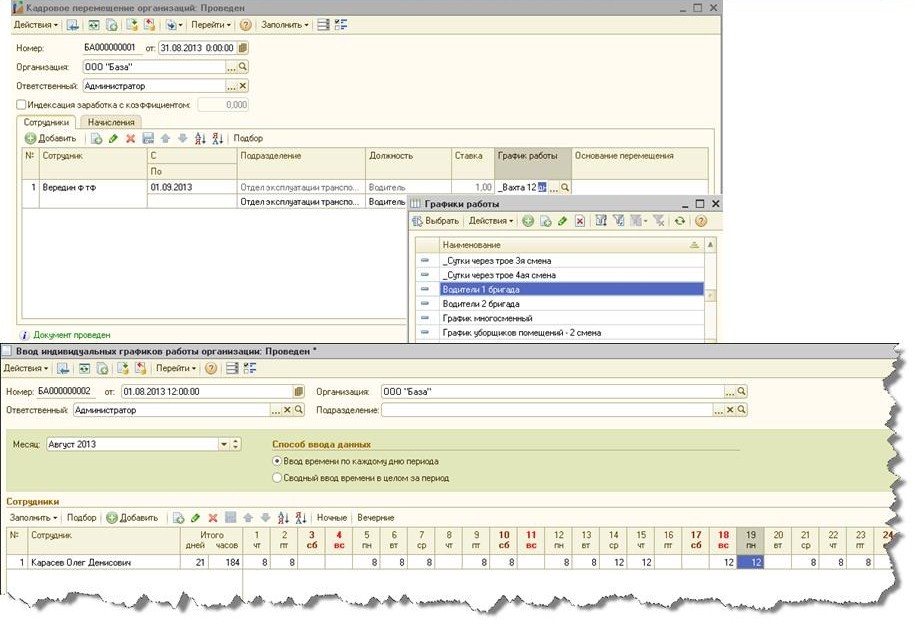Viewport: 917px width, 625px height.
Task: Open the Перейти menu in top document toolbar
Action: [x=212, y=24]
